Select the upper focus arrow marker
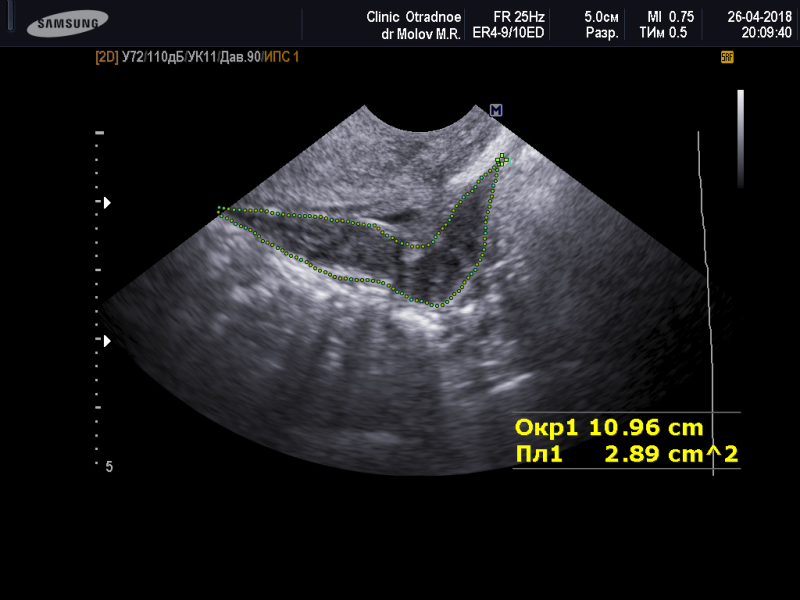Screen dimensions: 800x600 [107, 203]
